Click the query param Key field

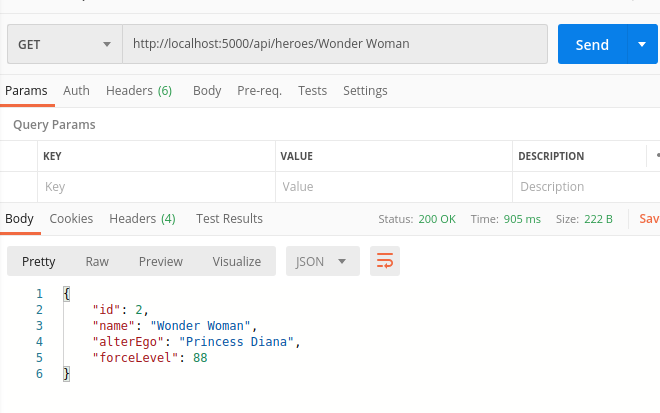click(157, 187)
